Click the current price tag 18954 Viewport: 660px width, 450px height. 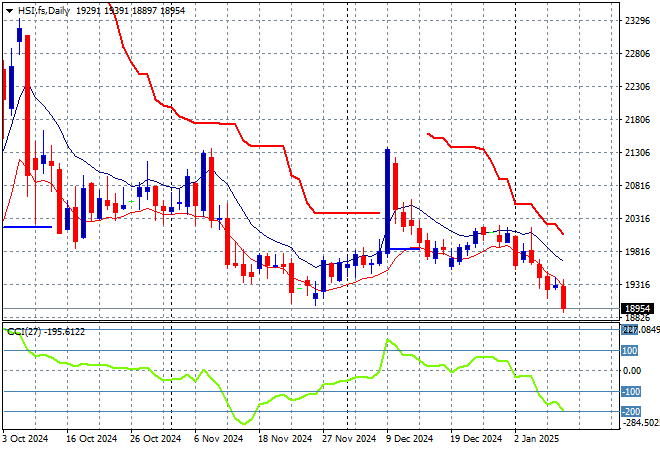636,309
